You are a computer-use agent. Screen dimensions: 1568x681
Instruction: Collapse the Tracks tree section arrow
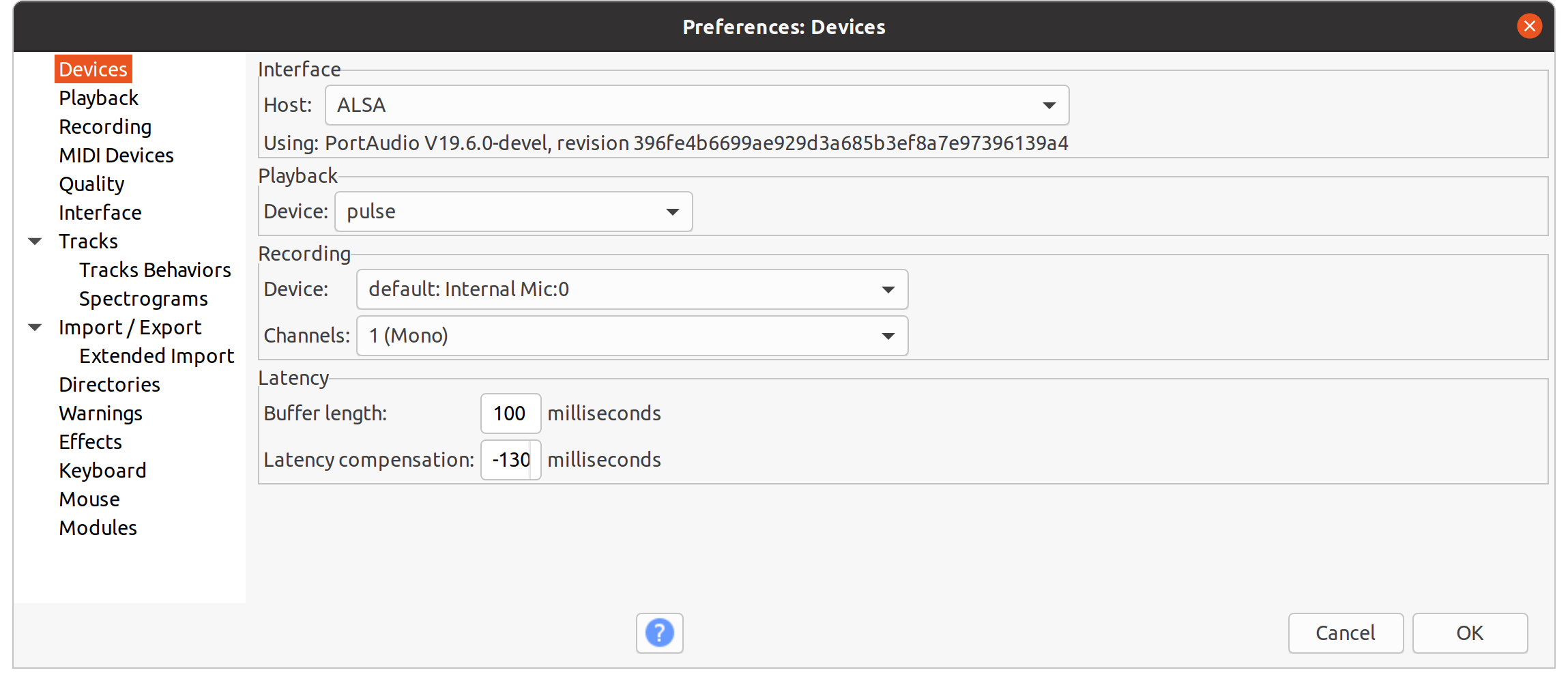tap(35, 242)
